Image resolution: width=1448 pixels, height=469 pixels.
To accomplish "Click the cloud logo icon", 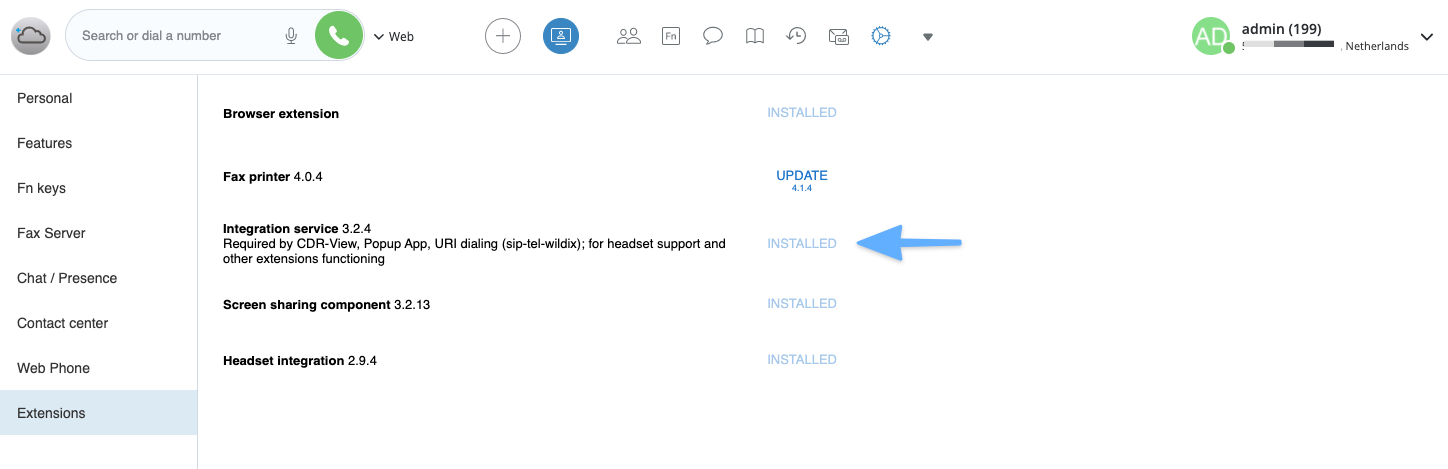I will (x=30, y=37).
